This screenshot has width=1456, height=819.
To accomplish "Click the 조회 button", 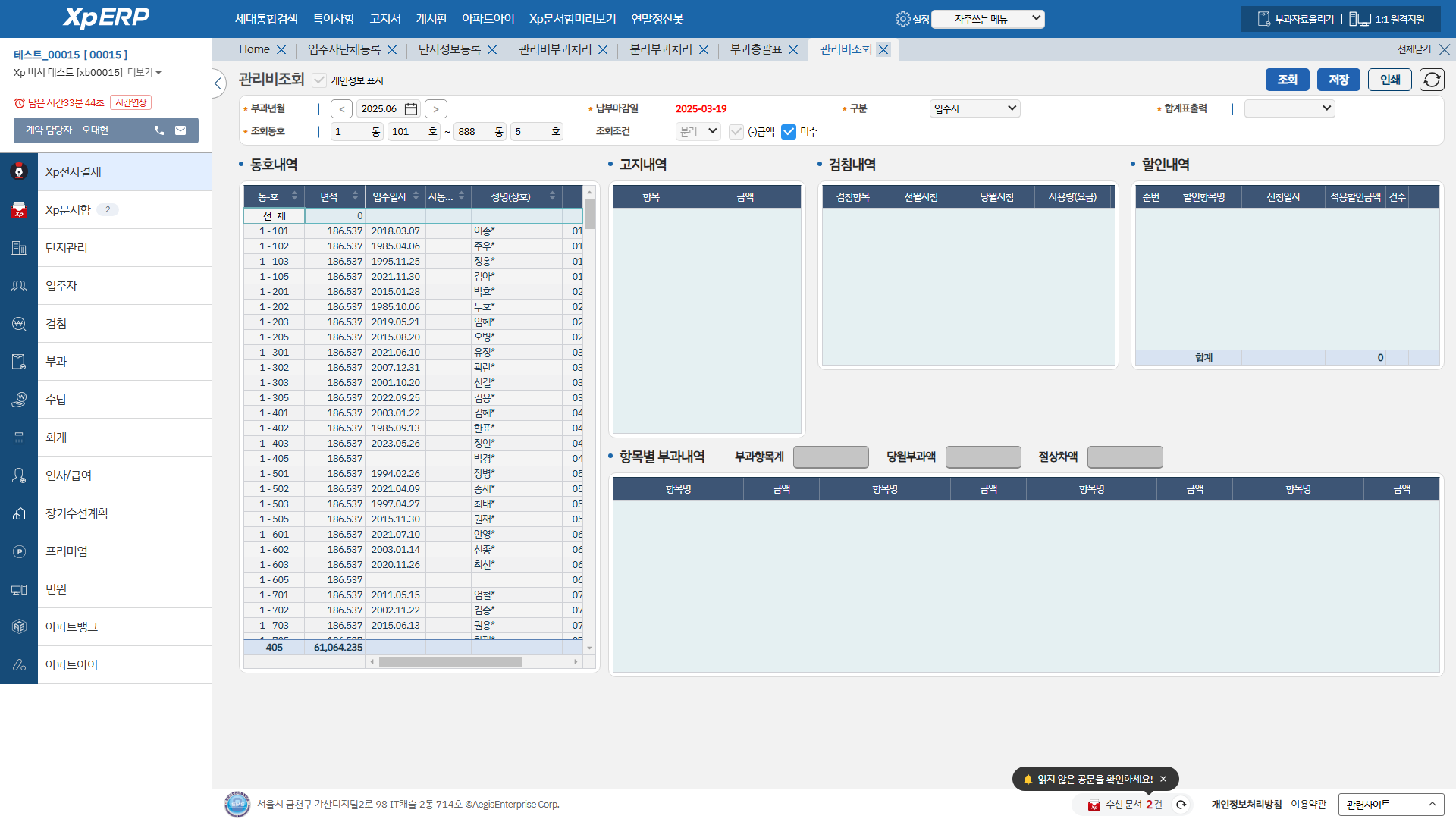I will (1287, 80).
